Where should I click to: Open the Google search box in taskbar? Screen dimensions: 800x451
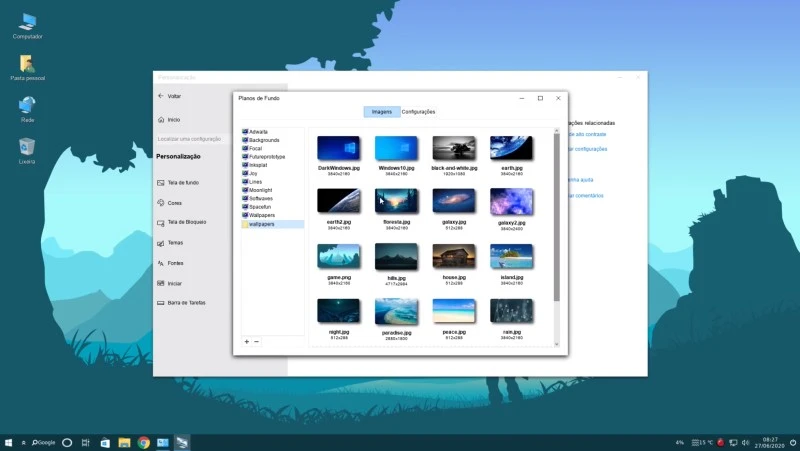[x=44, y=442]
